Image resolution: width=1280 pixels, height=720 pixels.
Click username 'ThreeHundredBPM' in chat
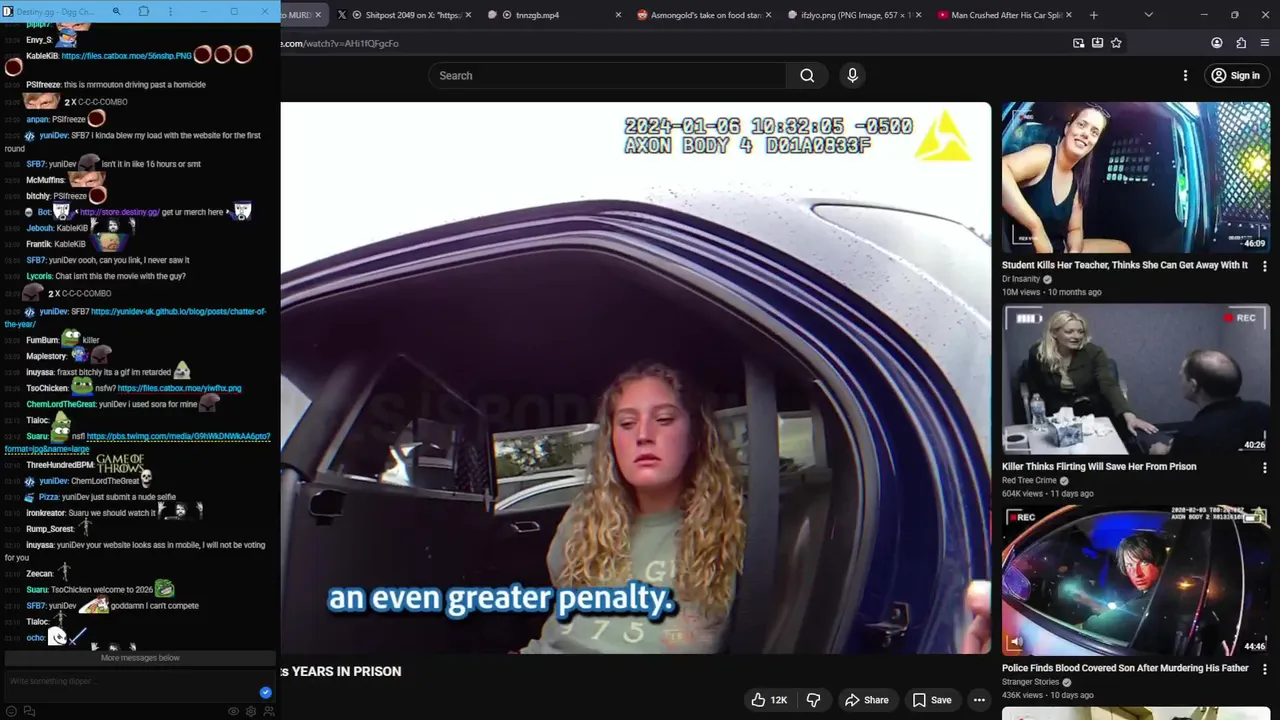tap(60, 465)
